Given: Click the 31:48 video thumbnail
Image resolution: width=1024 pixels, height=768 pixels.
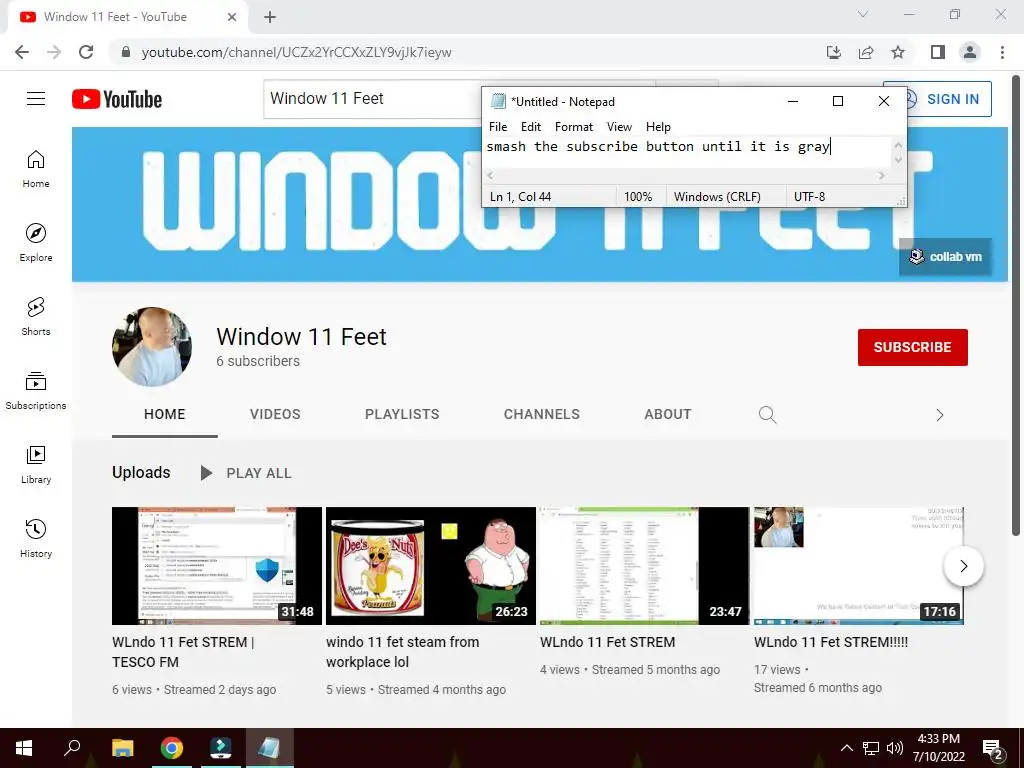Looking at the screenshot, I should pos(217,566).
